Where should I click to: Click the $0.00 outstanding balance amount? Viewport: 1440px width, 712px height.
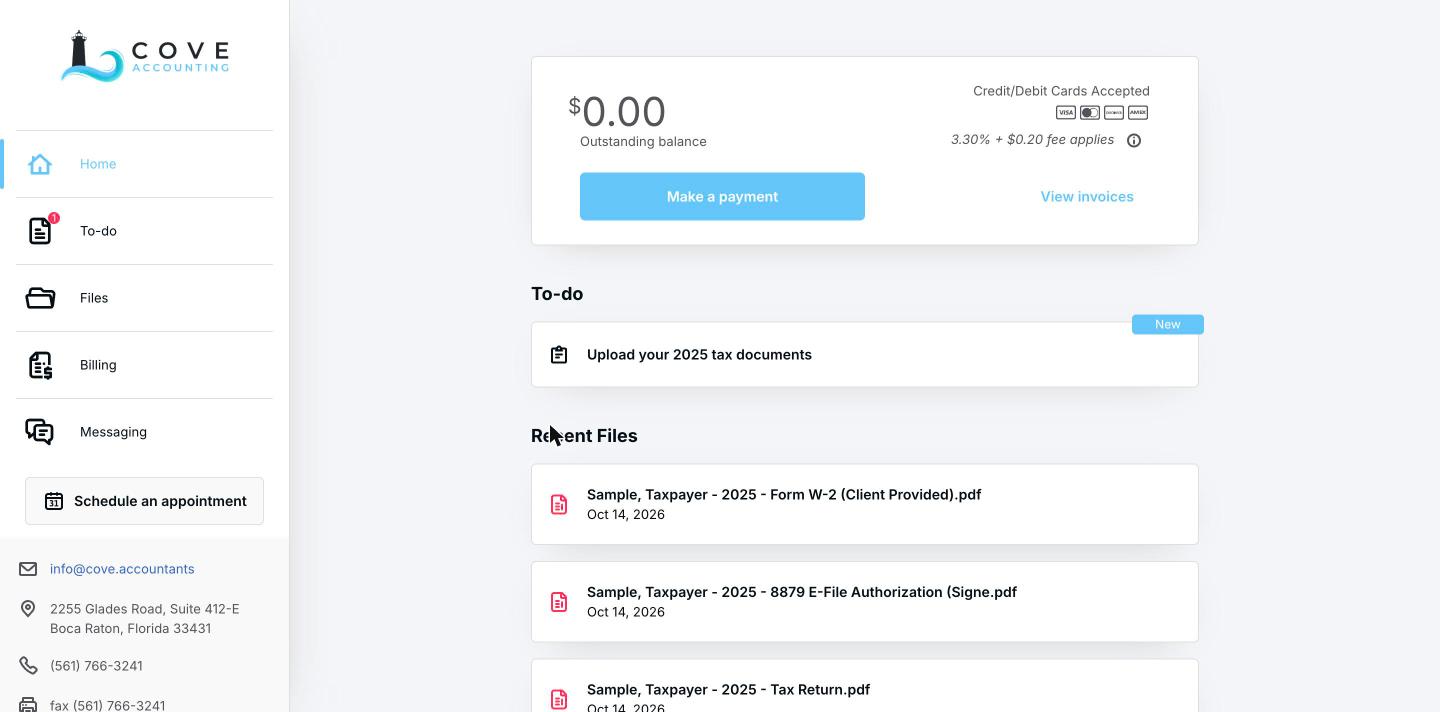tap(617, 112)
